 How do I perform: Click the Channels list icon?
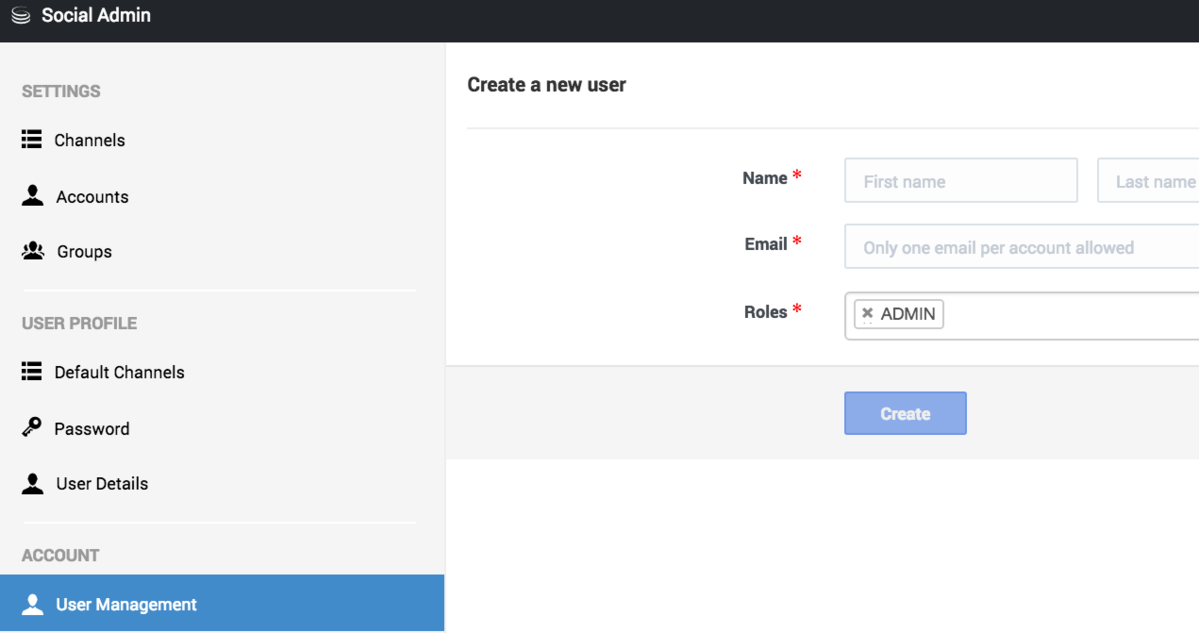[x=31, y=139]
